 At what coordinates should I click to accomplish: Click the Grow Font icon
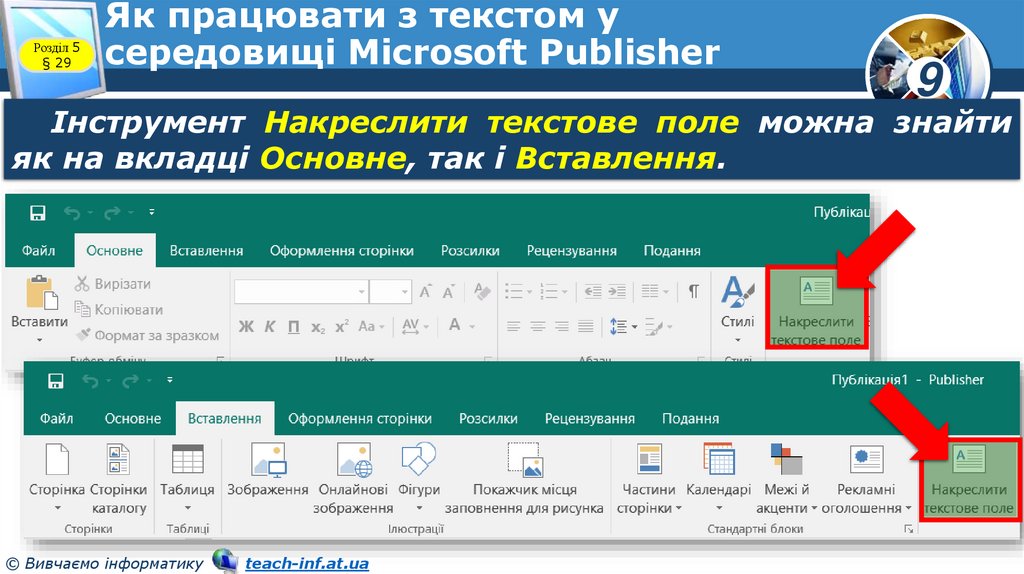coord(425,291)
